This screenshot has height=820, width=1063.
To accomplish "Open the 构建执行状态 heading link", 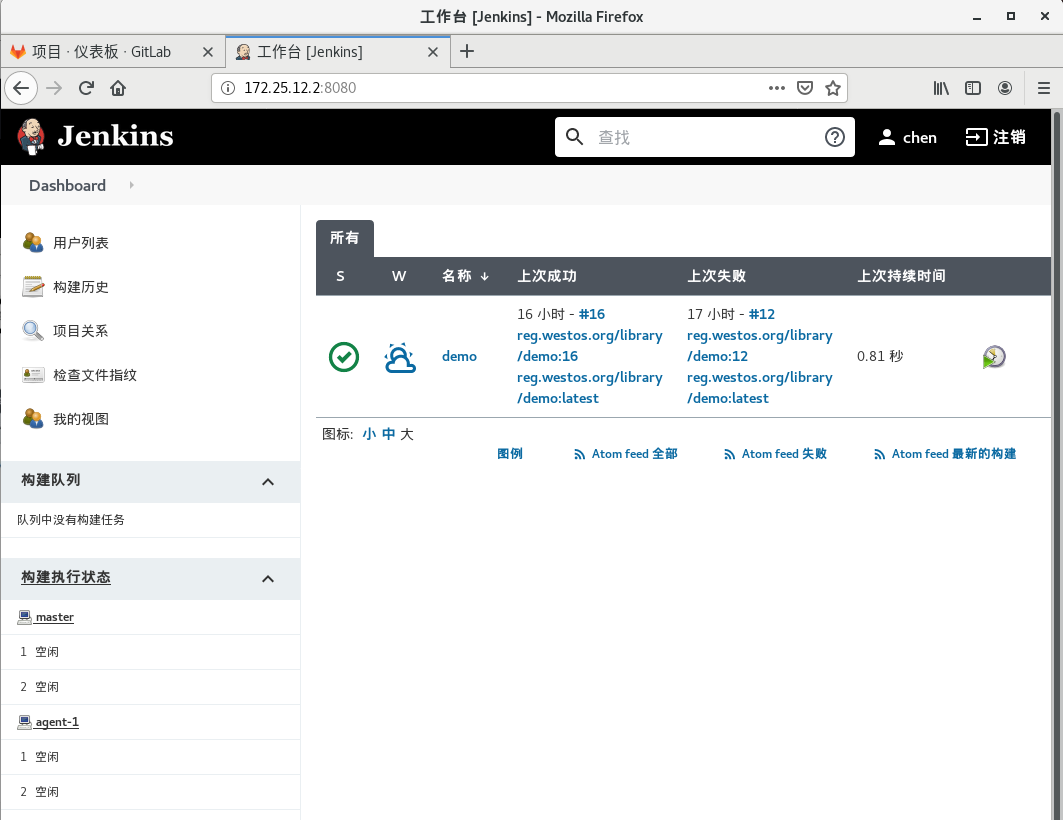I will tap(66, 577).
